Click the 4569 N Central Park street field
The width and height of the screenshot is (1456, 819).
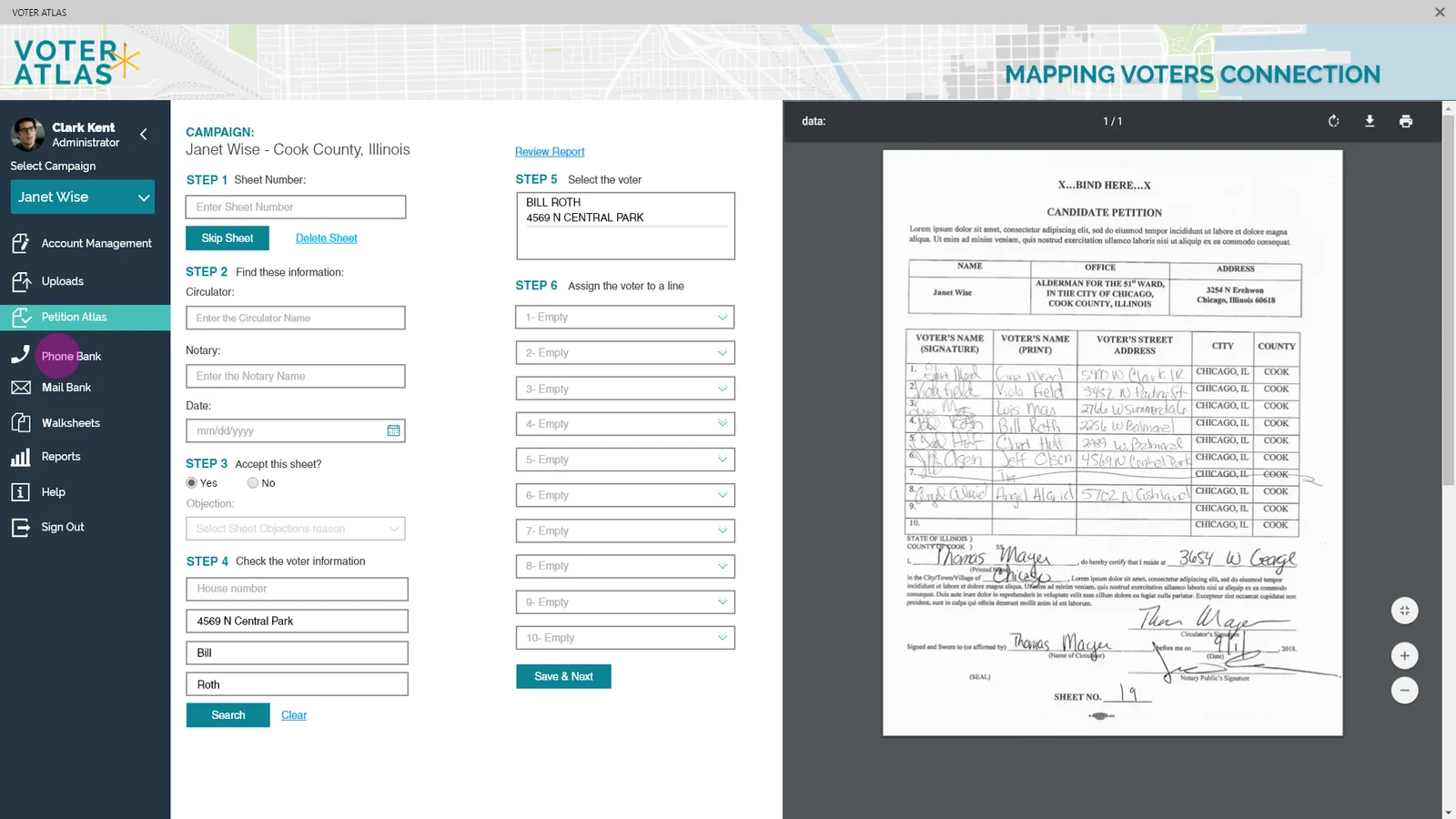point(298,622)
